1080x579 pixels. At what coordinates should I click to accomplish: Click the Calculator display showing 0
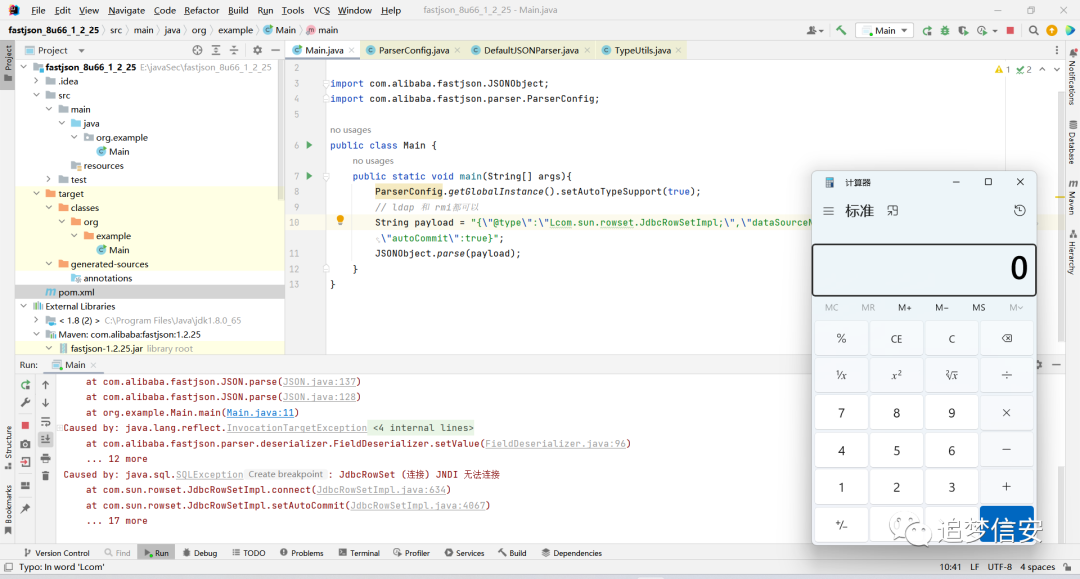924,269
